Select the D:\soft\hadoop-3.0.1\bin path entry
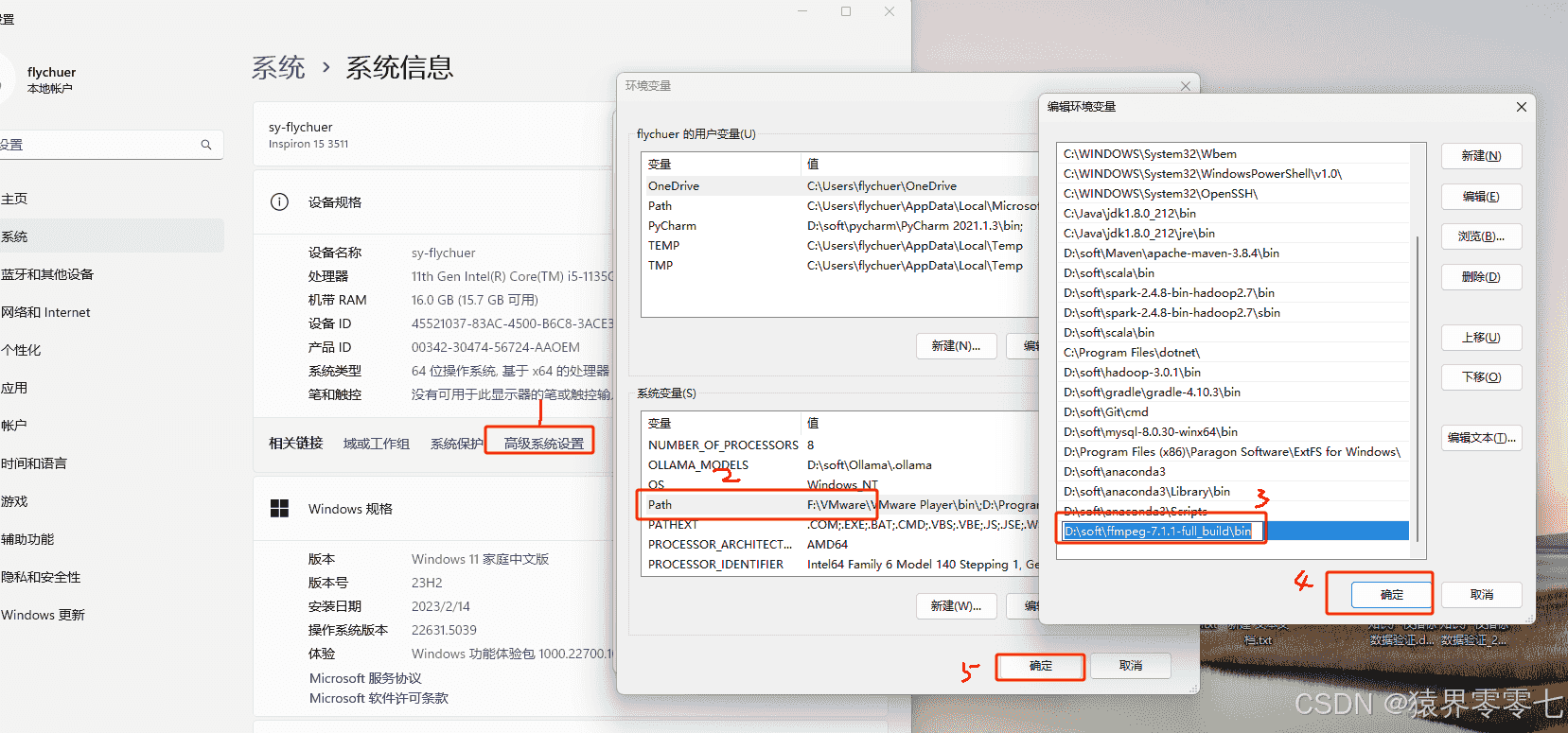The width and height of the screenshot is (1568, 733). pyautogui.click(x=1235, y=373)
